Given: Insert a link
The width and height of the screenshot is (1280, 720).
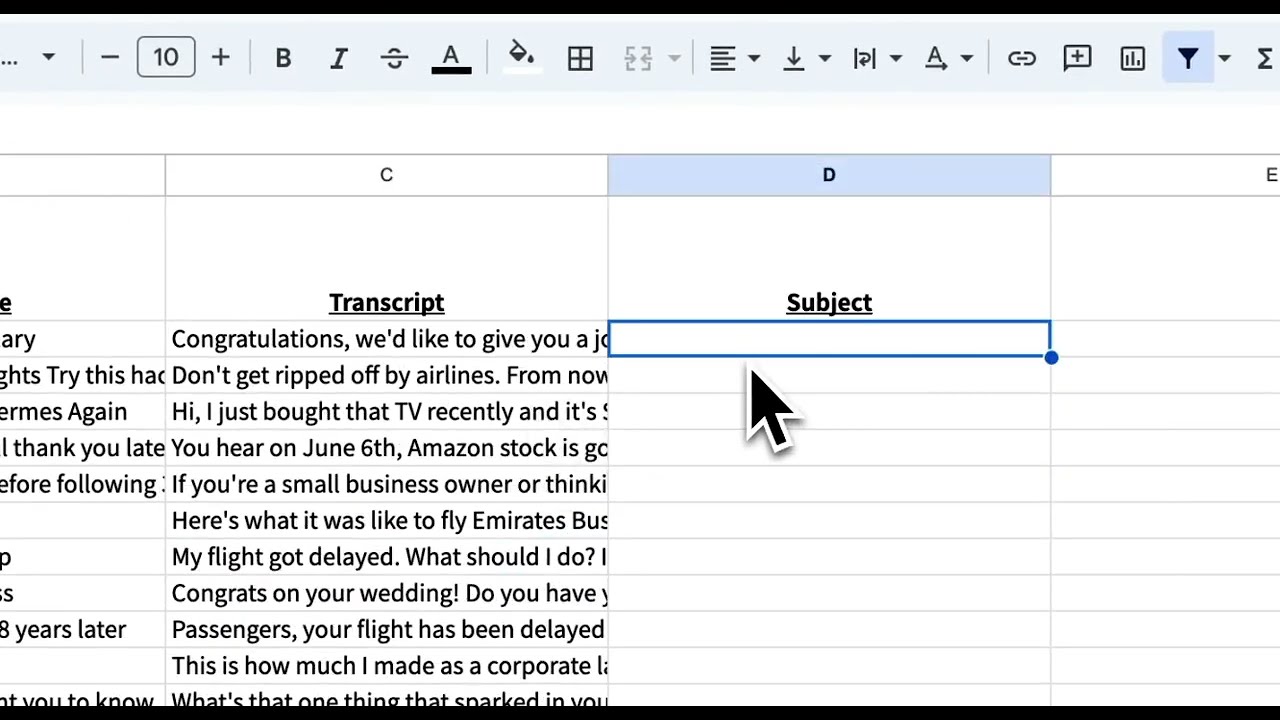Looking at the screenshot, I should (1021, 58).
